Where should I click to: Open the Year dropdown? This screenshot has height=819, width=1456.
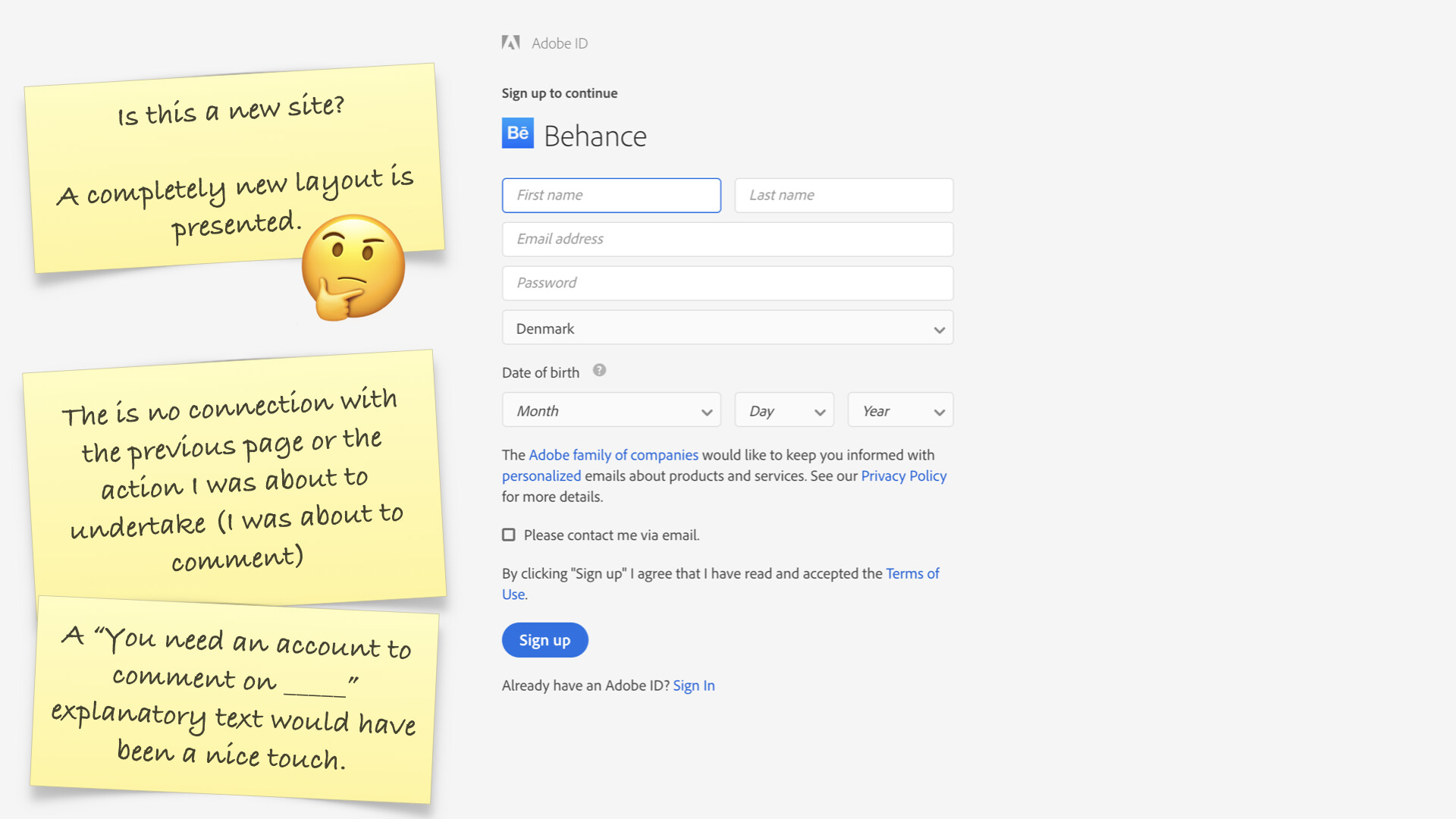tap(899, 410)
